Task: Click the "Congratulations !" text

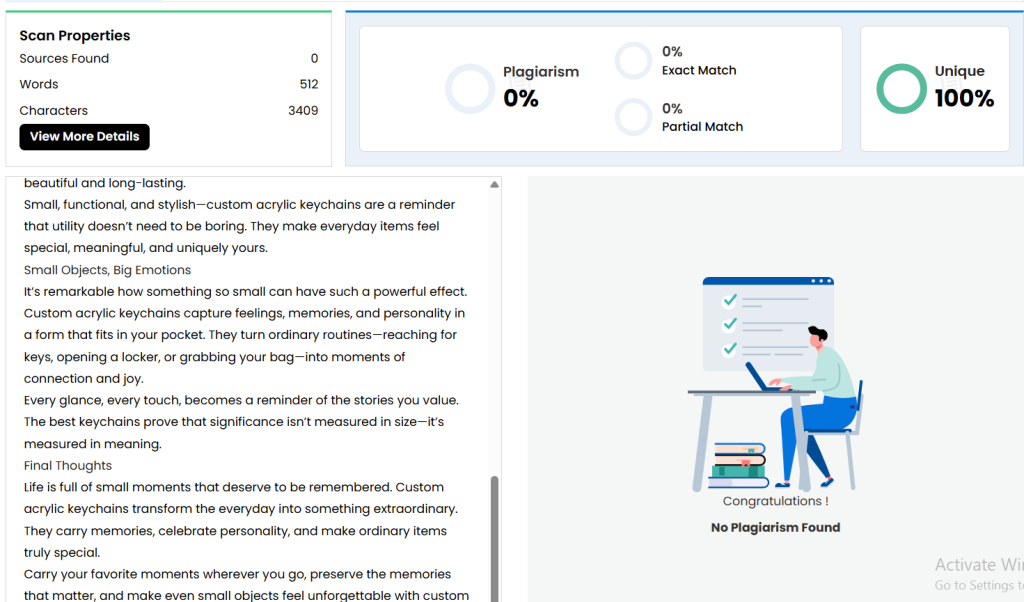Action: (x=775, y=502)
